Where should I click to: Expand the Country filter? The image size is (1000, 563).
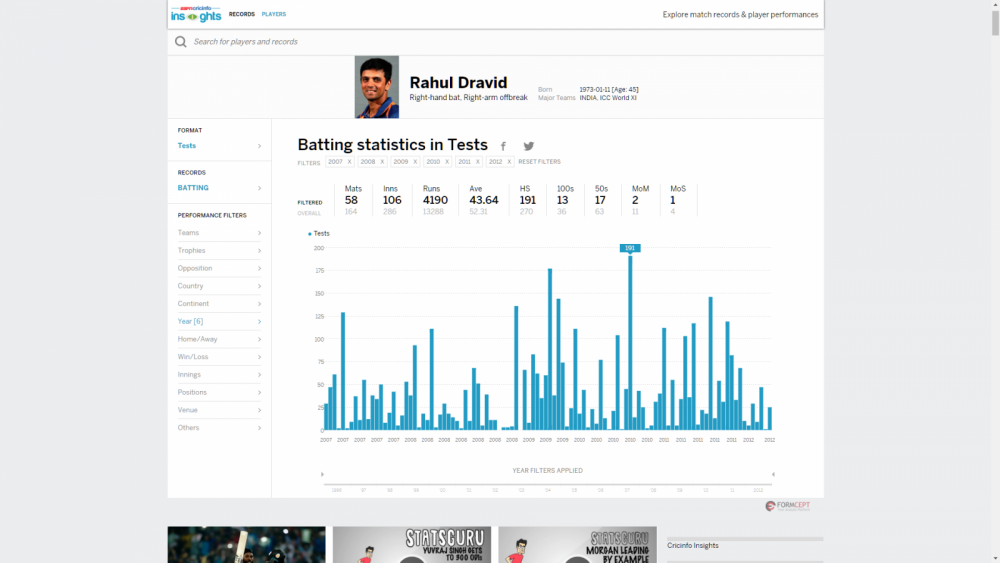pos(219,286)
